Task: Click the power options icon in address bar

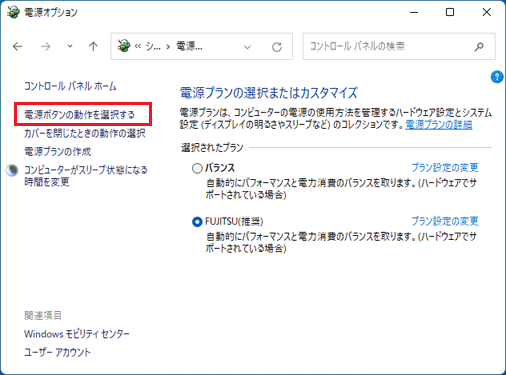Action: pyautogui.click(x=124, y=46)
